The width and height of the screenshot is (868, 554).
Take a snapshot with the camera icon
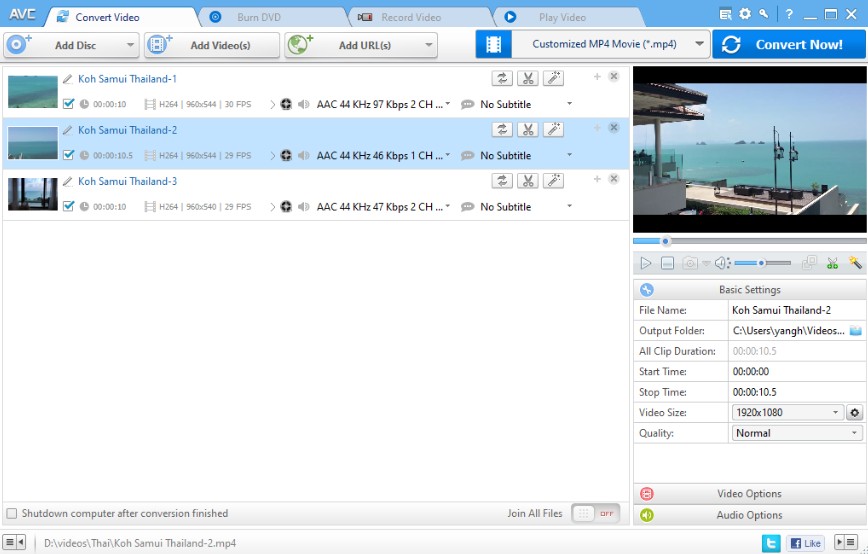(690, 263)
